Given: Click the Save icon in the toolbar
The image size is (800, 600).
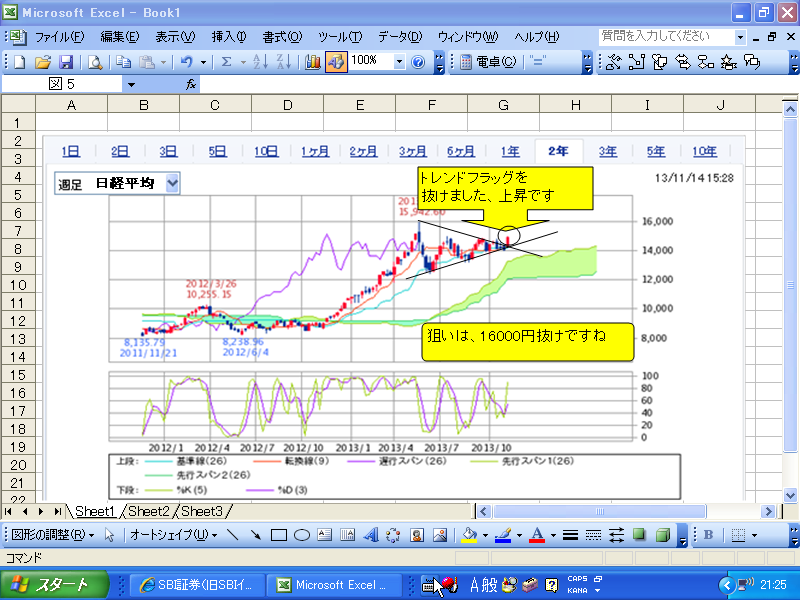Looking at the screenshot, I should [66, 61].
